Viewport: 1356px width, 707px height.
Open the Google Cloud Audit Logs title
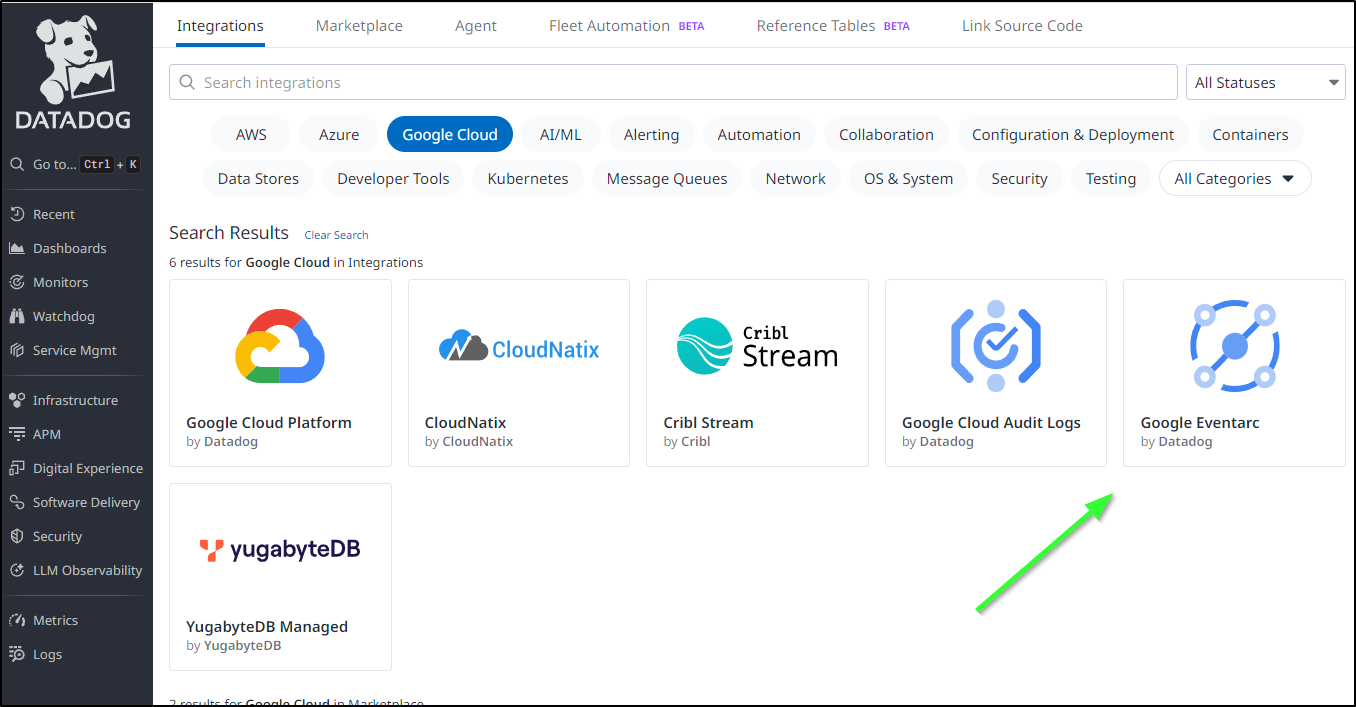coord(991,422)
